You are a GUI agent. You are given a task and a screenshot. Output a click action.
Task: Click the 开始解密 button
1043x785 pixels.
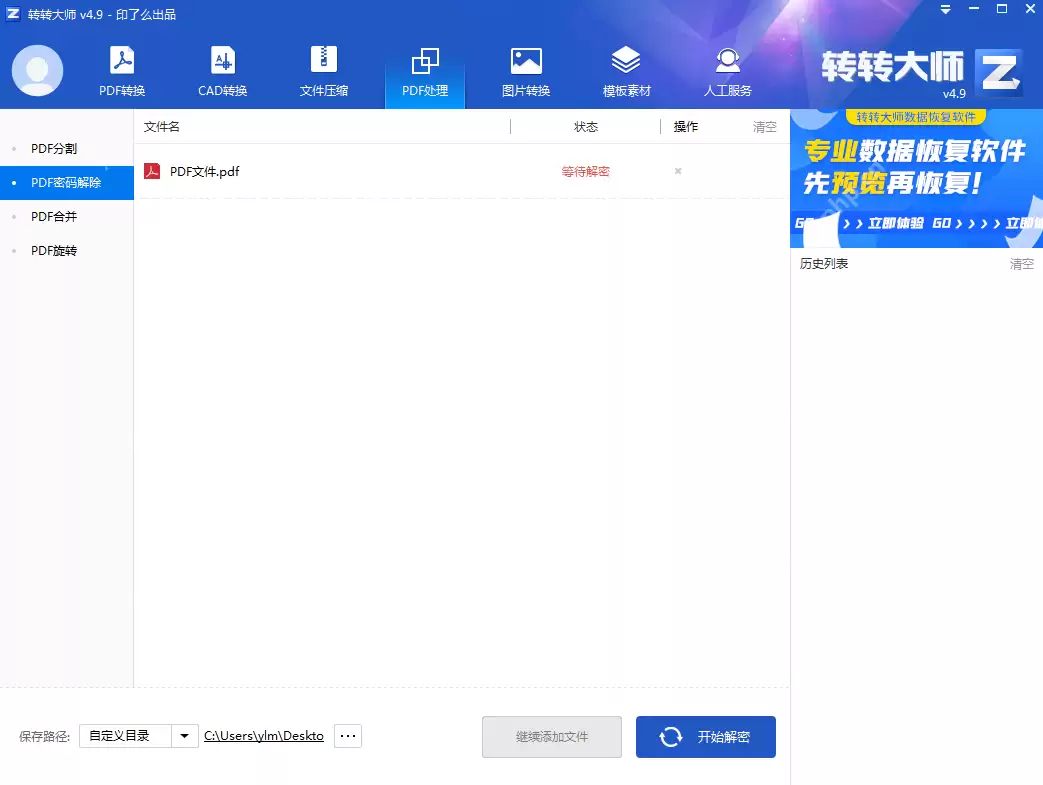[705, 736]
